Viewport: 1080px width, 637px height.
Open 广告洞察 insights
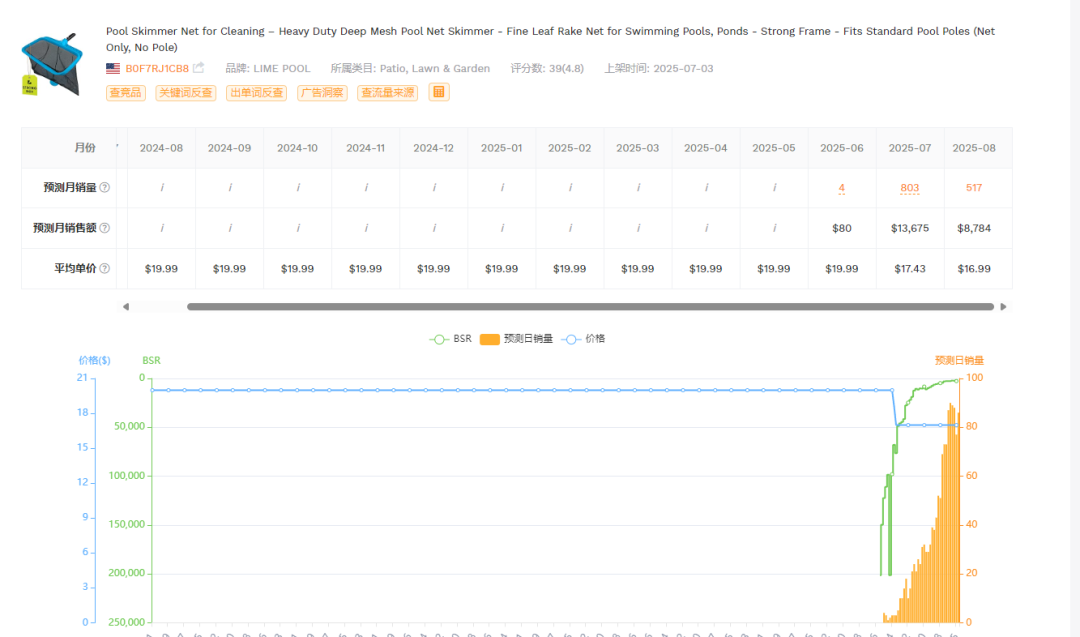322,93
